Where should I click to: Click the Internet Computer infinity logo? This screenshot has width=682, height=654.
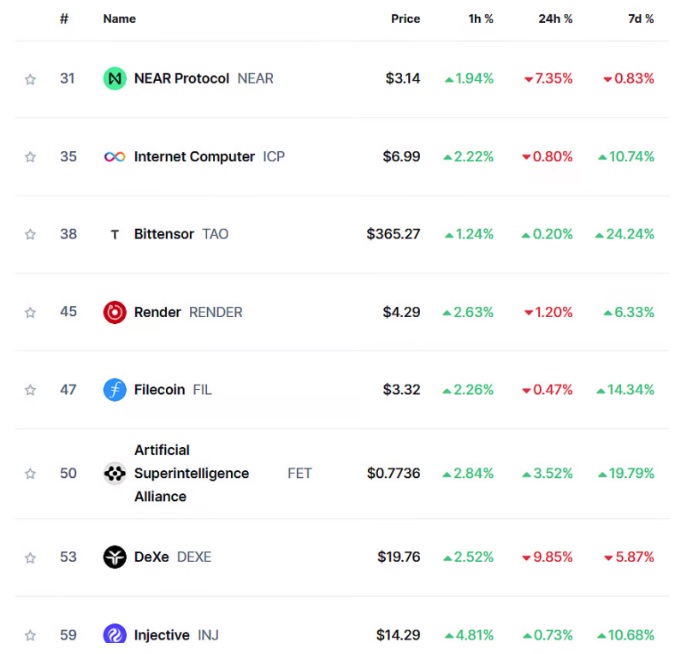tap(115, 157)
